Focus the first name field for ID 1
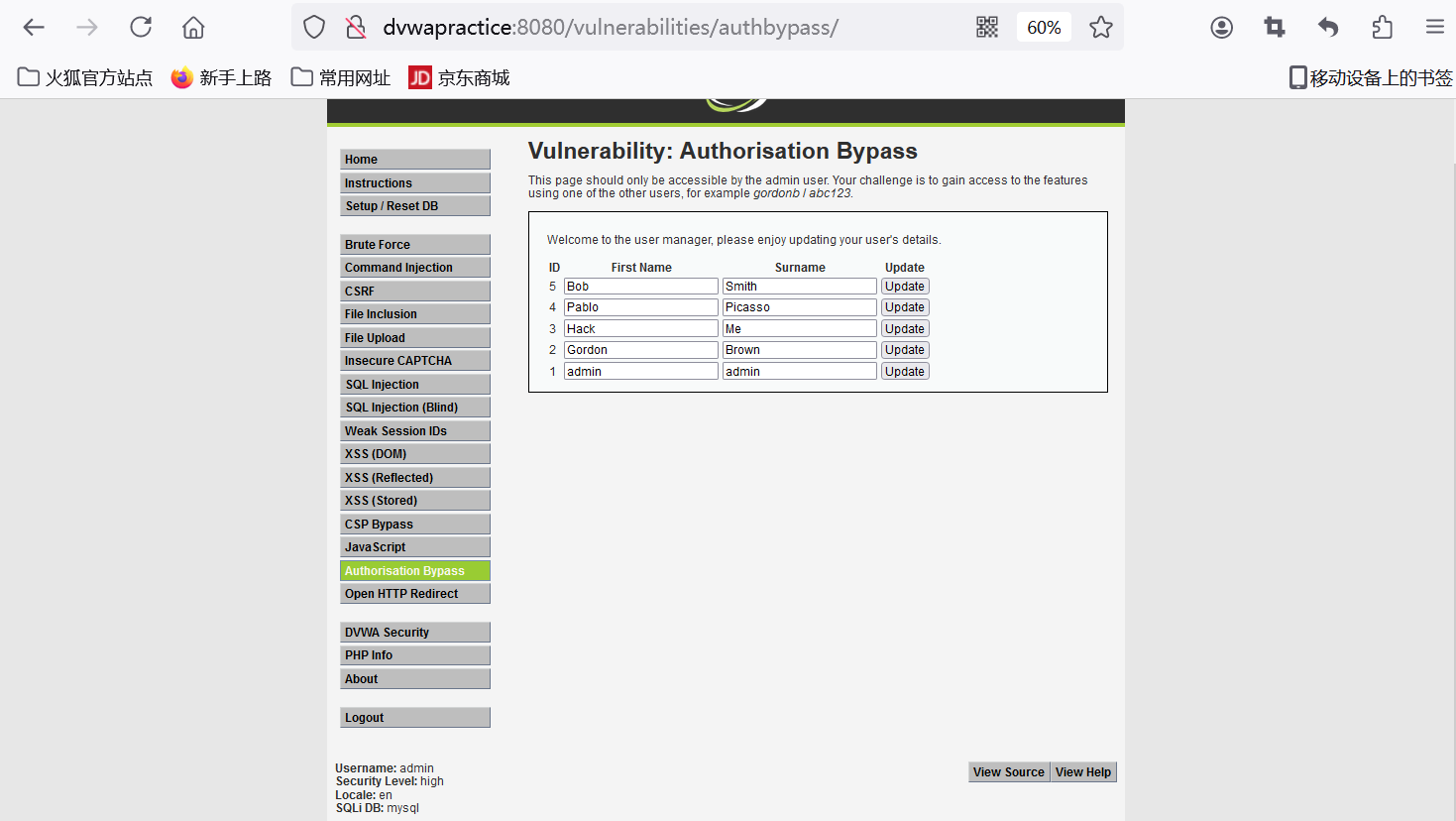This screenshot has width=1456, height=821. click(641, 372)
